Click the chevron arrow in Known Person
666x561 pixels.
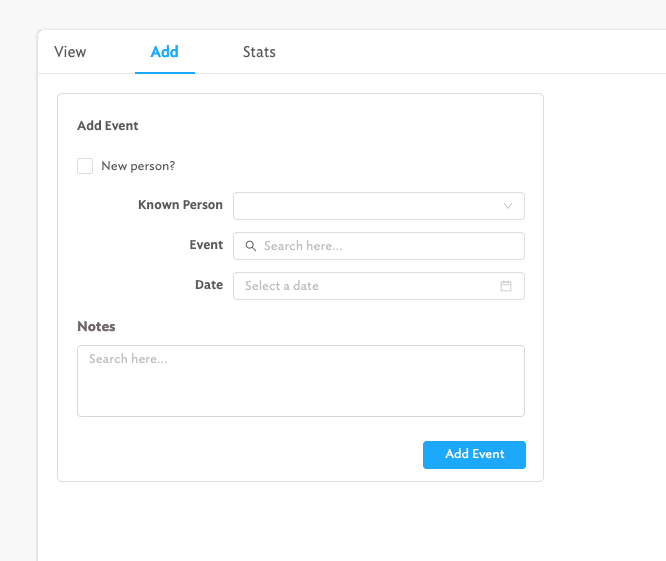[508, 206]
